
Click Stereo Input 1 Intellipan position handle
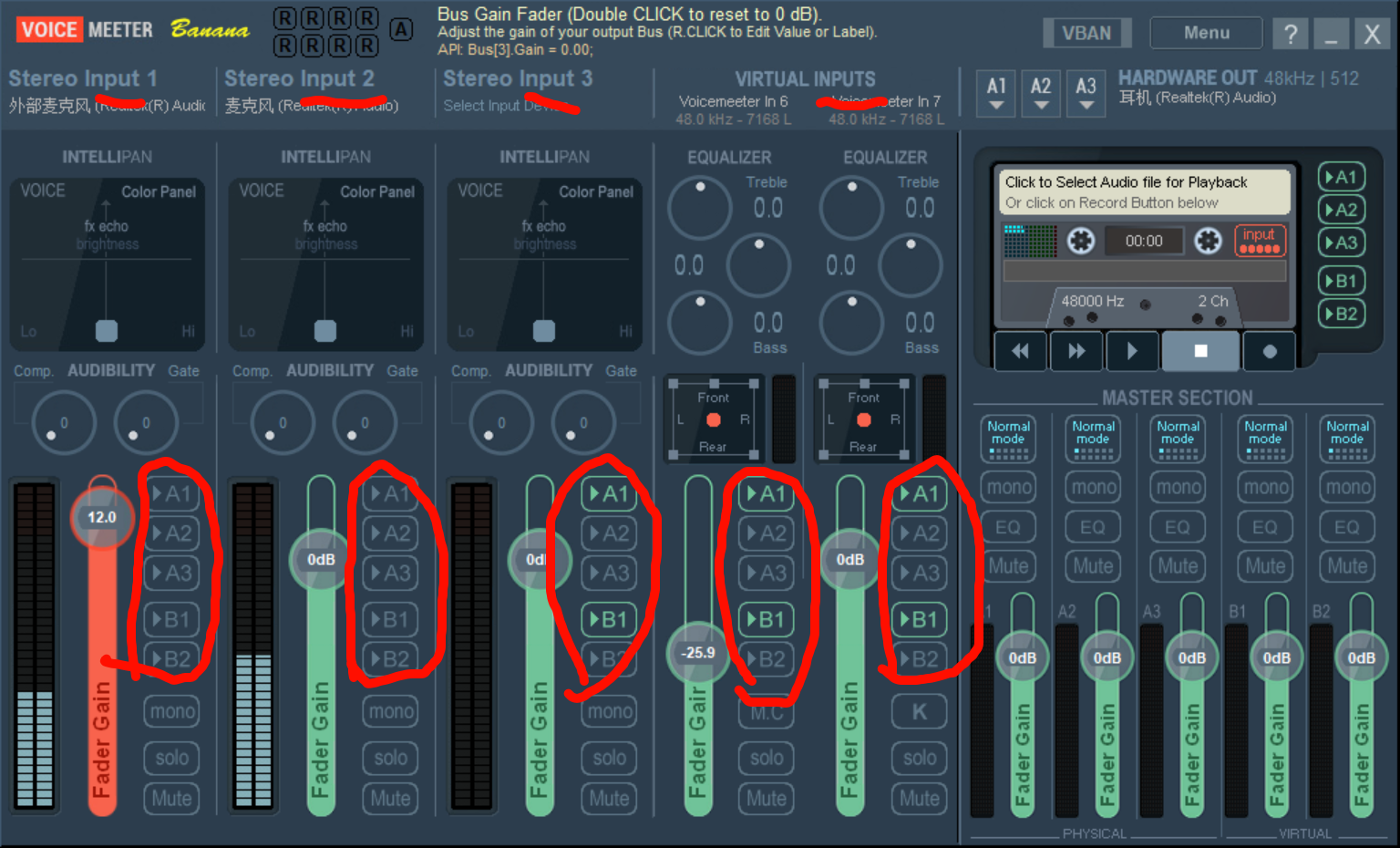[x=107, y=330]
